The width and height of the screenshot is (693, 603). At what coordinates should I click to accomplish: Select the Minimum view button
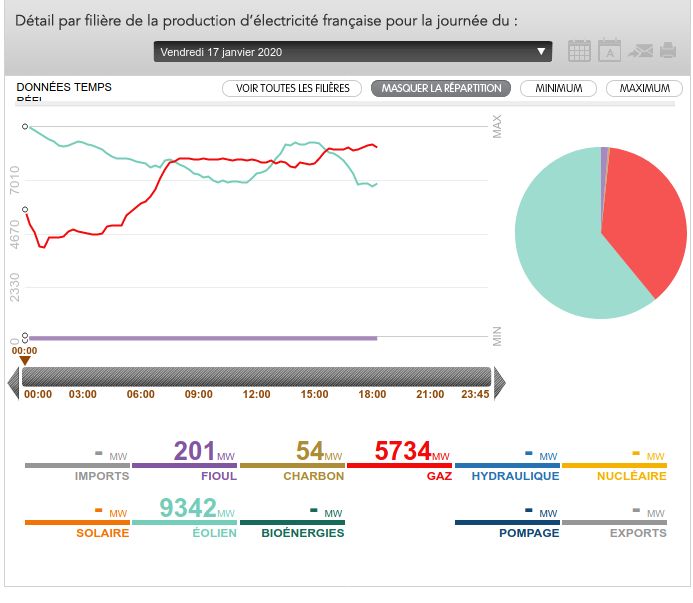coord(558,88)
